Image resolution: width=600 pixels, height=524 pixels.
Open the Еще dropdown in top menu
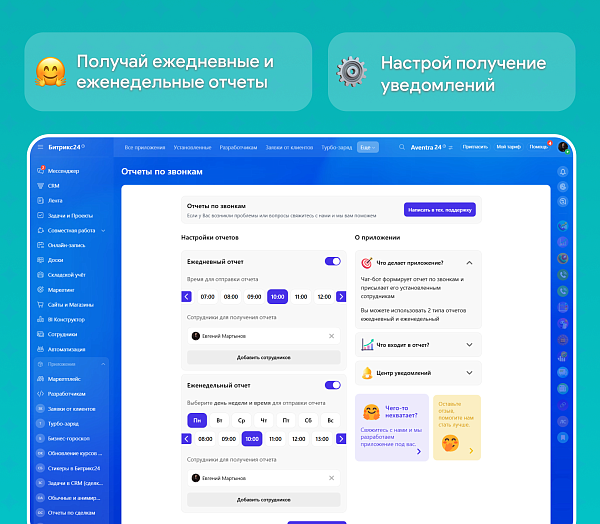368,147
